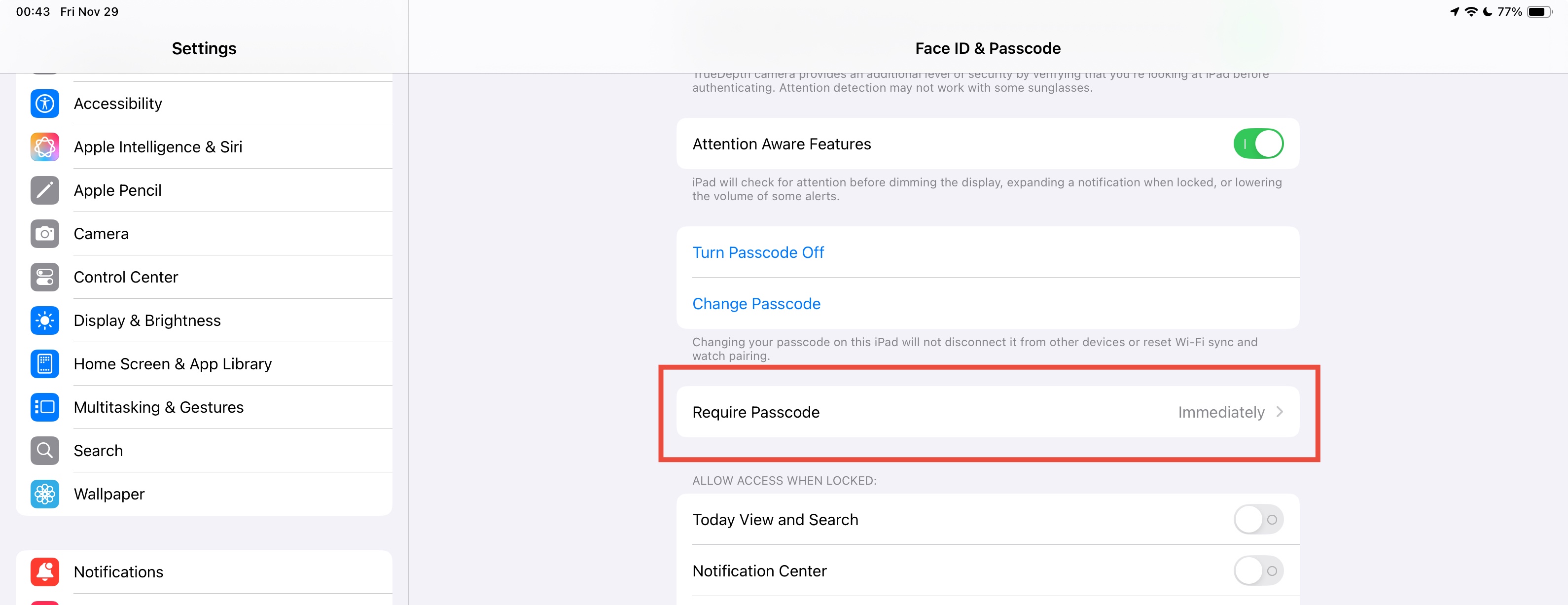This screenshot has height=605, width=1568.
Task: Open Apple Intelligence & Siri icon
Action: 44,146
